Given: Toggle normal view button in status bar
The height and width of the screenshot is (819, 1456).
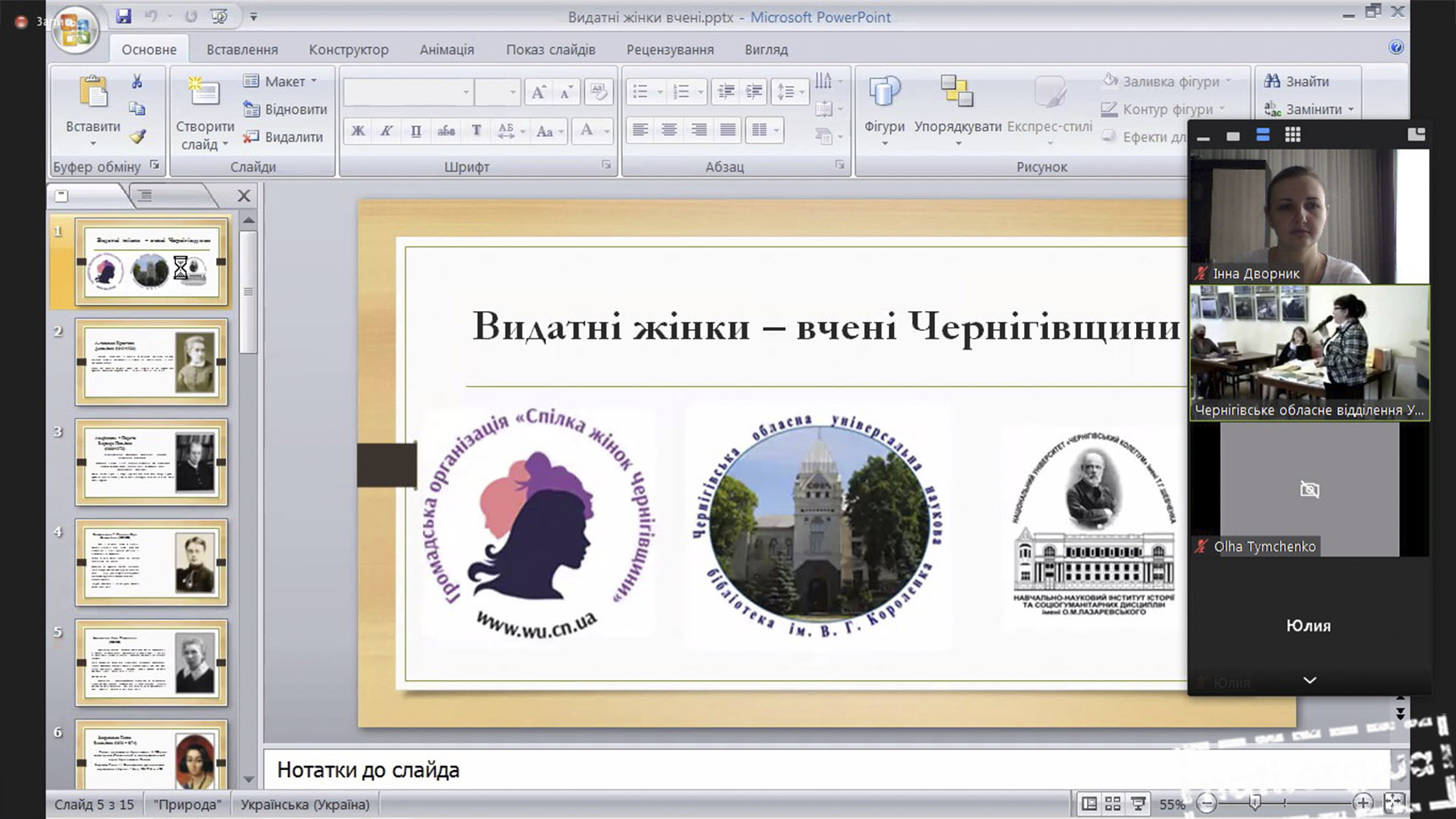Looking at the screenshot, I should pyautogui.click(x=1088, y=804).
